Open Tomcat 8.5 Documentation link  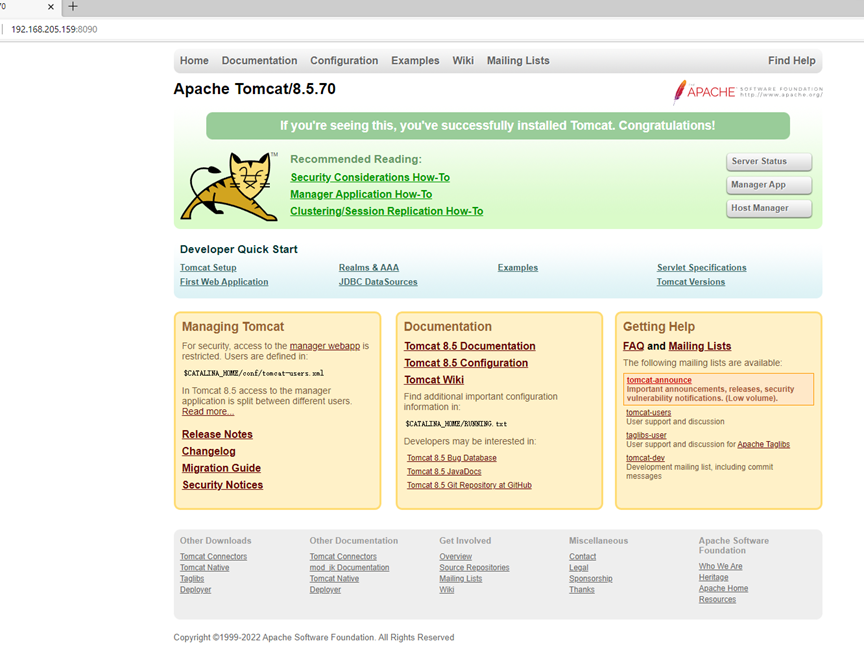pyautogui.click(x=469, y=346)
